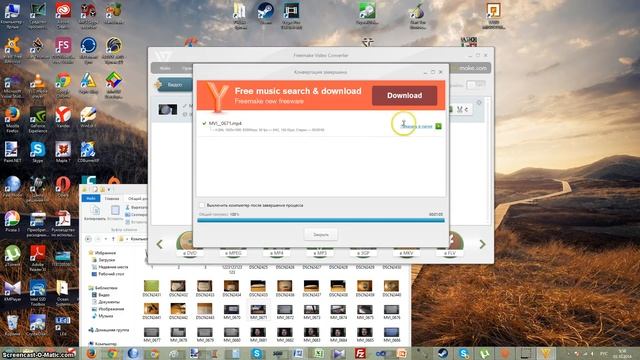Choose the 'в MP3' output format
The image size is (640, 360).
(x=320, y=253)
